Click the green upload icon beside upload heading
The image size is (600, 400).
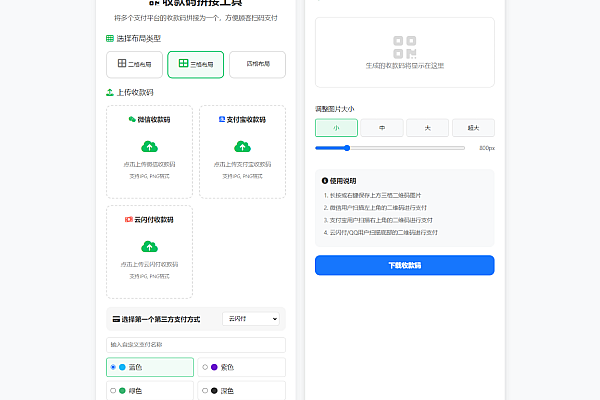tap(110, 92)
